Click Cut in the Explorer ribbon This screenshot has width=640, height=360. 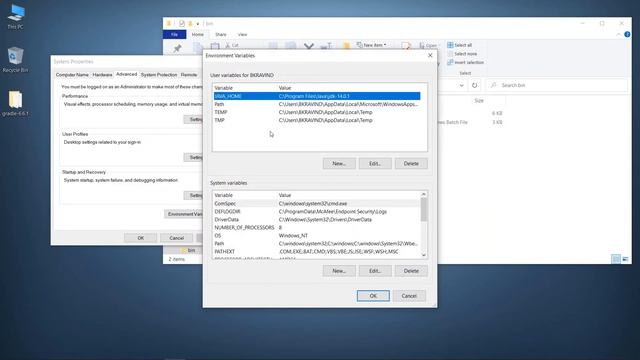[232, 45]
